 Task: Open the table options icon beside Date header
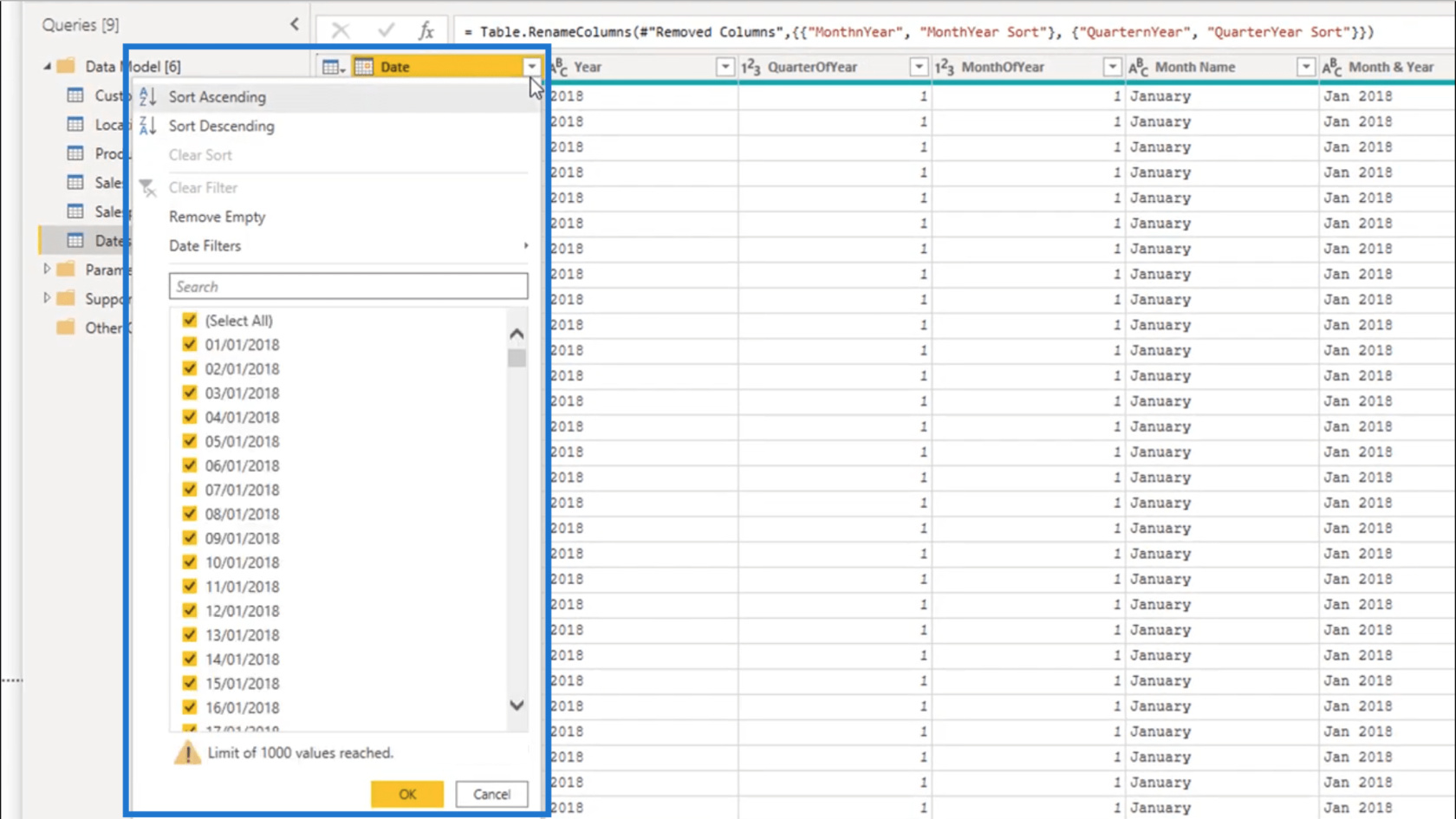tap(333, 67)
